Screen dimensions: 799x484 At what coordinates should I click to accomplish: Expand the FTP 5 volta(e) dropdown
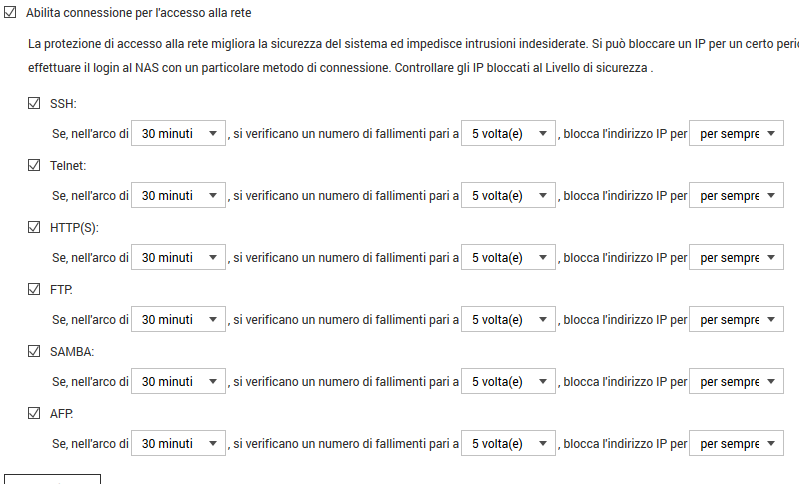click(x=508, y=320)
